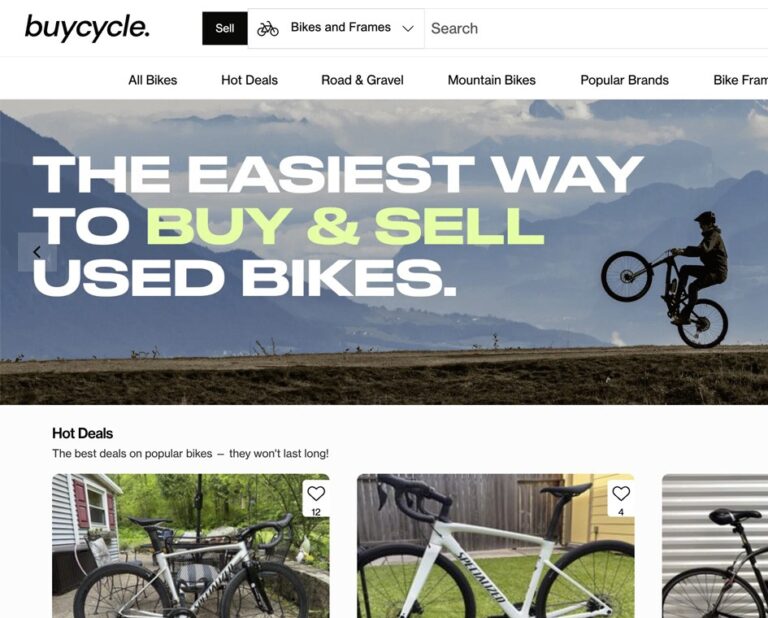Select Mountain Bikes in navigation
The image size is (768, 618).
(x=492, y=80)
